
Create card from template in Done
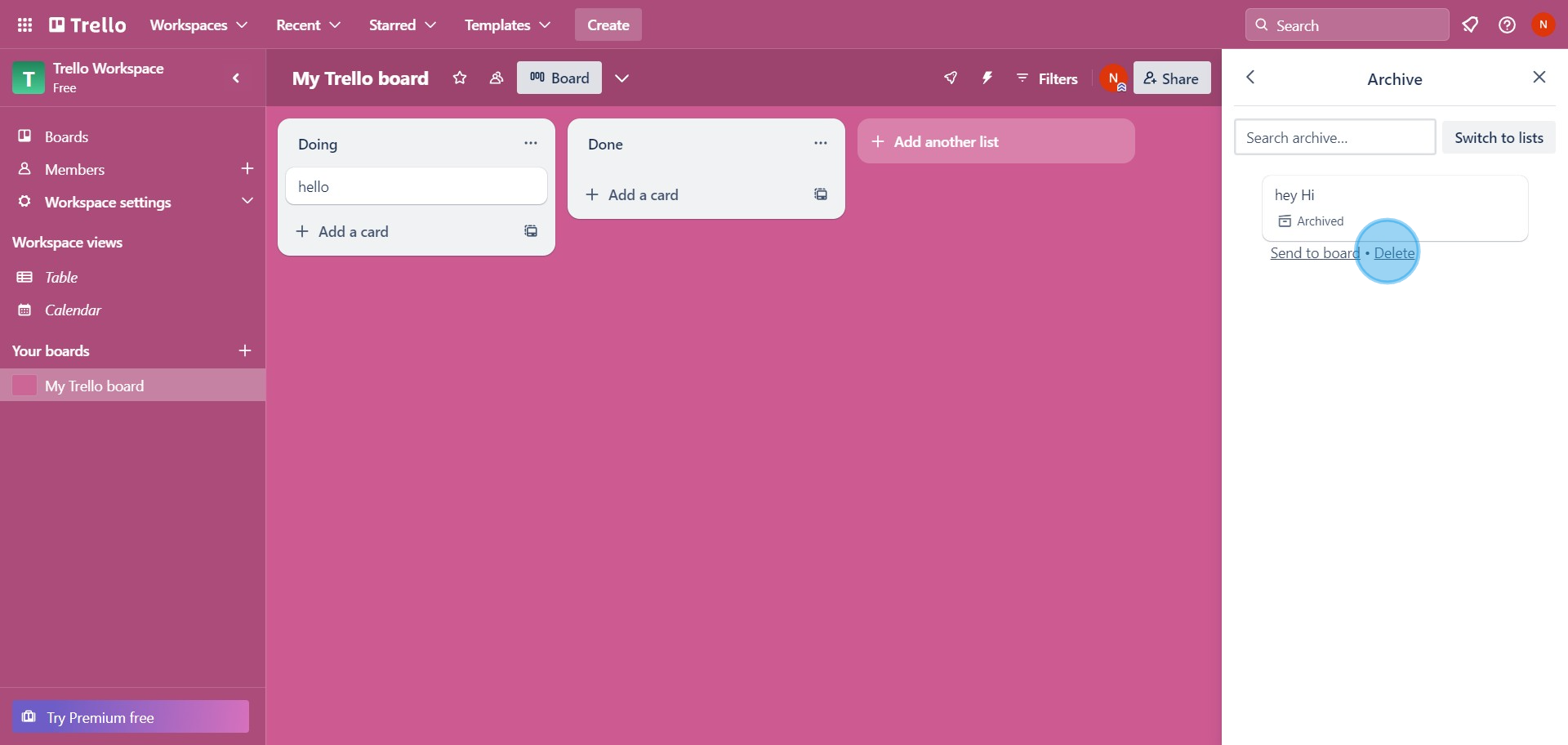[821, 194]
